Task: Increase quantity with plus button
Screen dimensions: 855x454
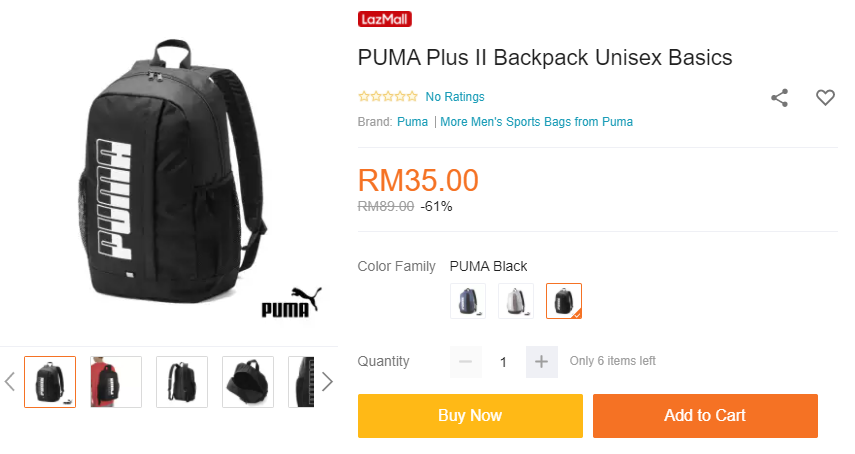Action: (x=541, y=361)
